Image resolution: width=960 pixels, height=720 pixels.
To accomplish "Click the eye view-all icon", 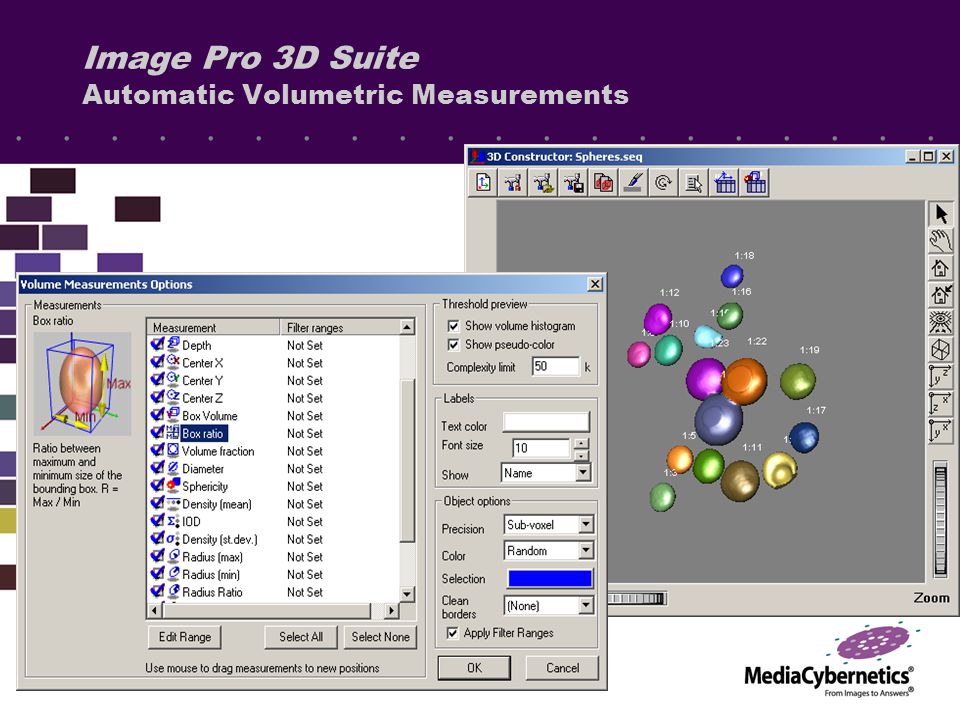I will 941,322.
